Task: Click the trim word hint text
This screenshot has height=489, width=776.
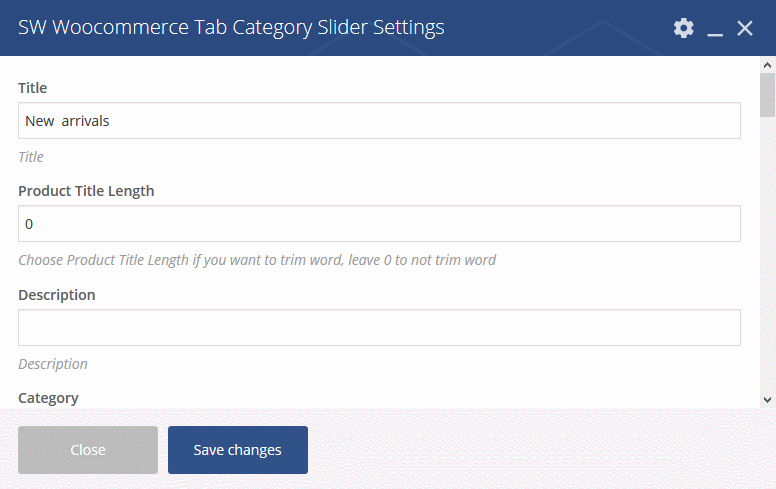Action: 257,260
